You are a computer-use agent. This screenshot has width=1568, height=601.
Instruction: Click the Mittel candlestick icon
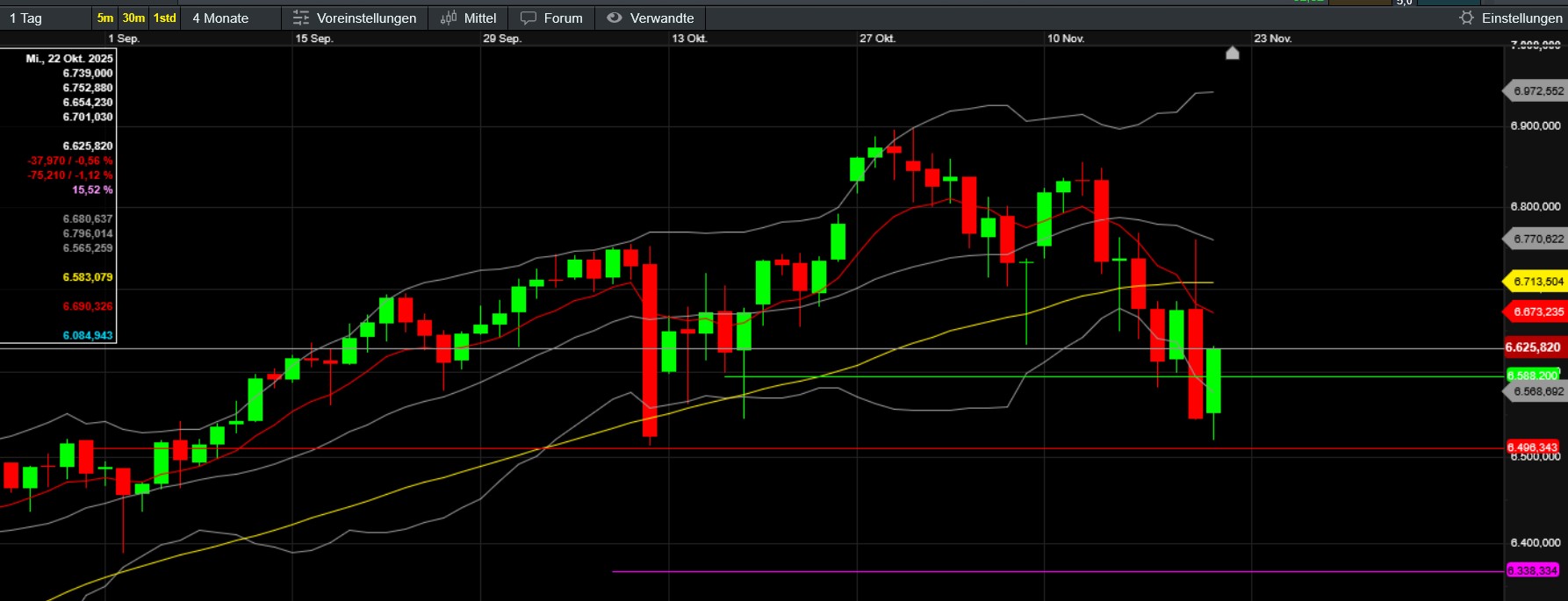pos(449,18)
